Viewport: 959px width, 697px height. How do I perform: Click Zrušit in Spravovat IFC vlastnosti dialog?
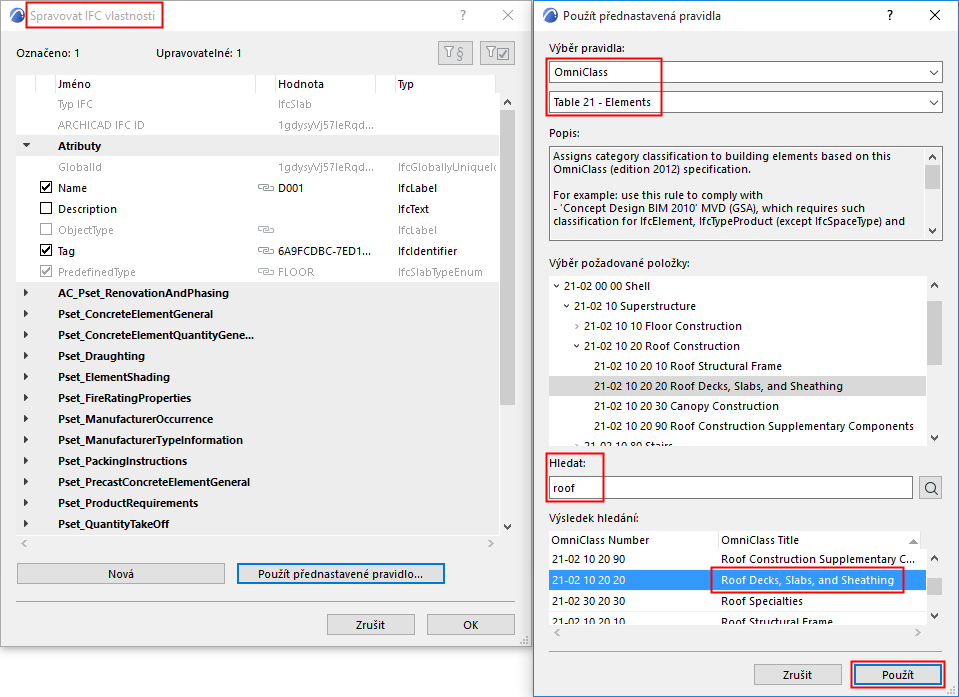371,625
